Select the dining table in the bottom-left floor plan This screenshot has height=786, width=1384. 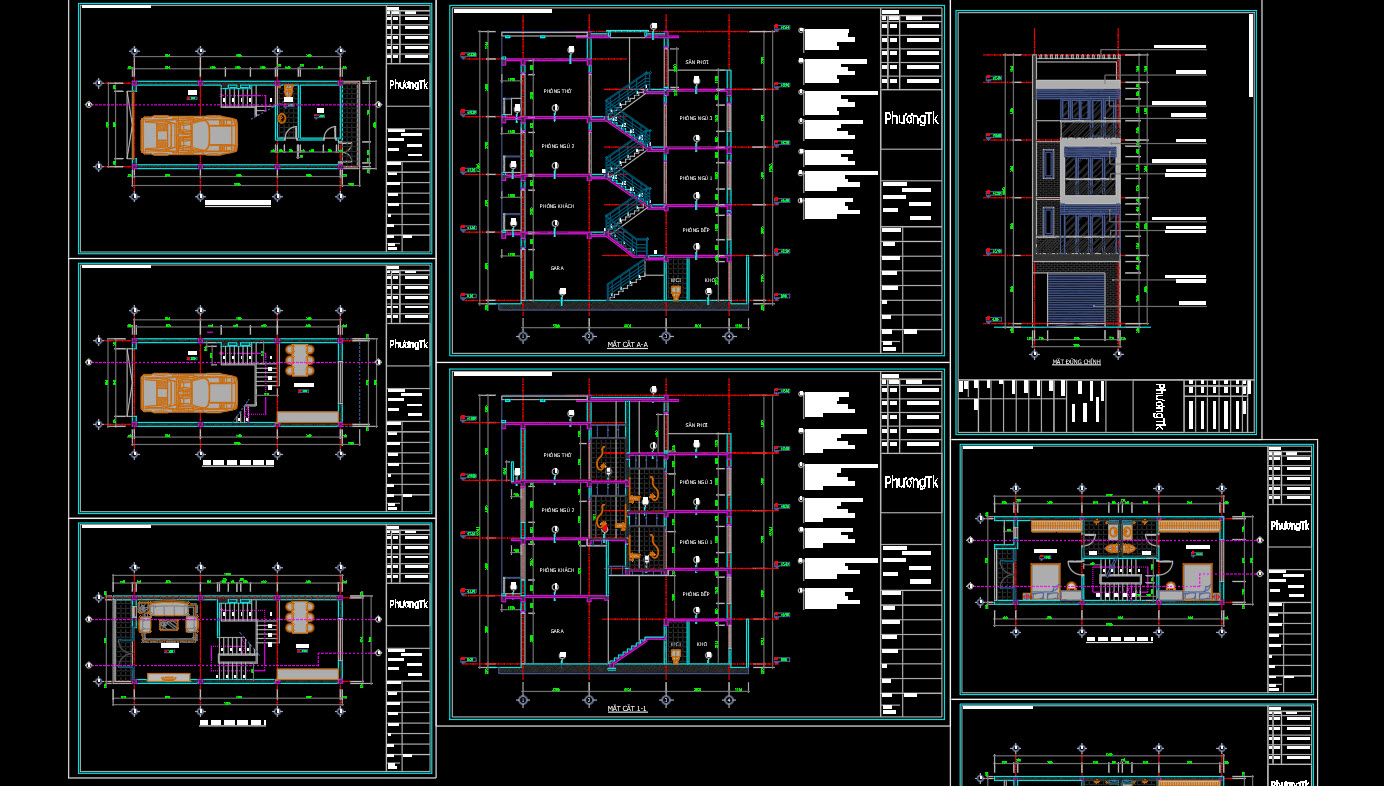click(x=299, y=616)
